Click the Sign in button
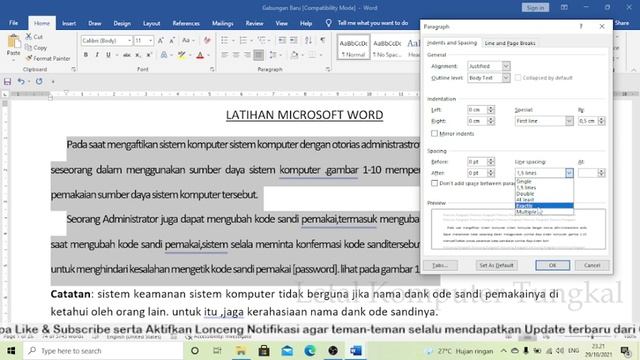Image resolution: width=640 pixels, height=360 pixels. (x=535, y=7)
